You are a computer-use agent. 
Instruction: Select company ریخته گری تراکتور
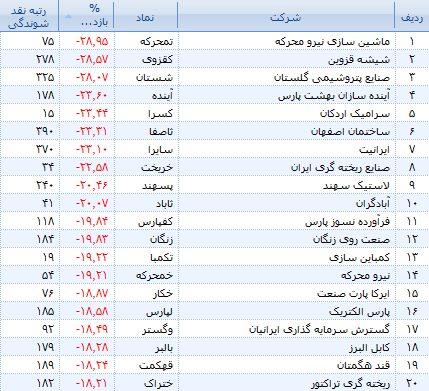tap(350, 383)
